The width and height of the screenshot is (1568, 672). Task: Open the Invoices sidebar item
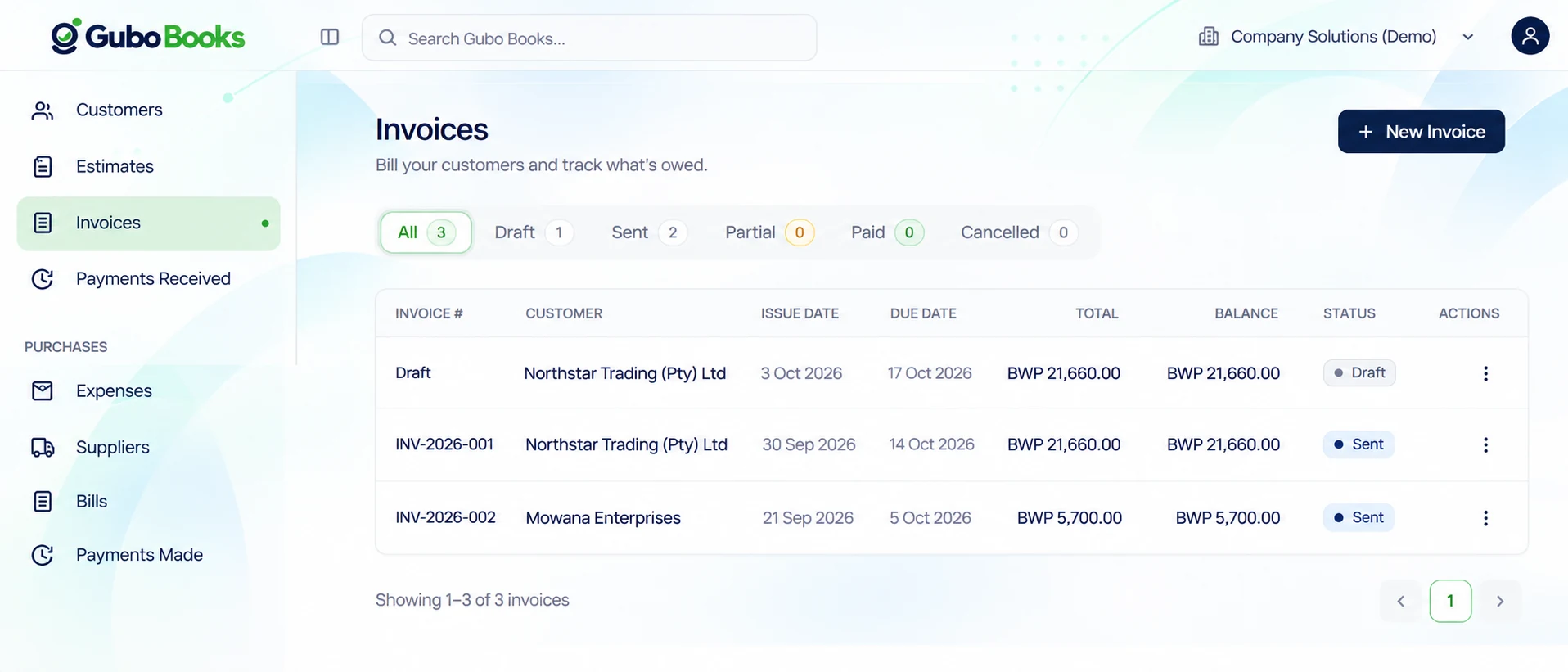click(148, 223)
